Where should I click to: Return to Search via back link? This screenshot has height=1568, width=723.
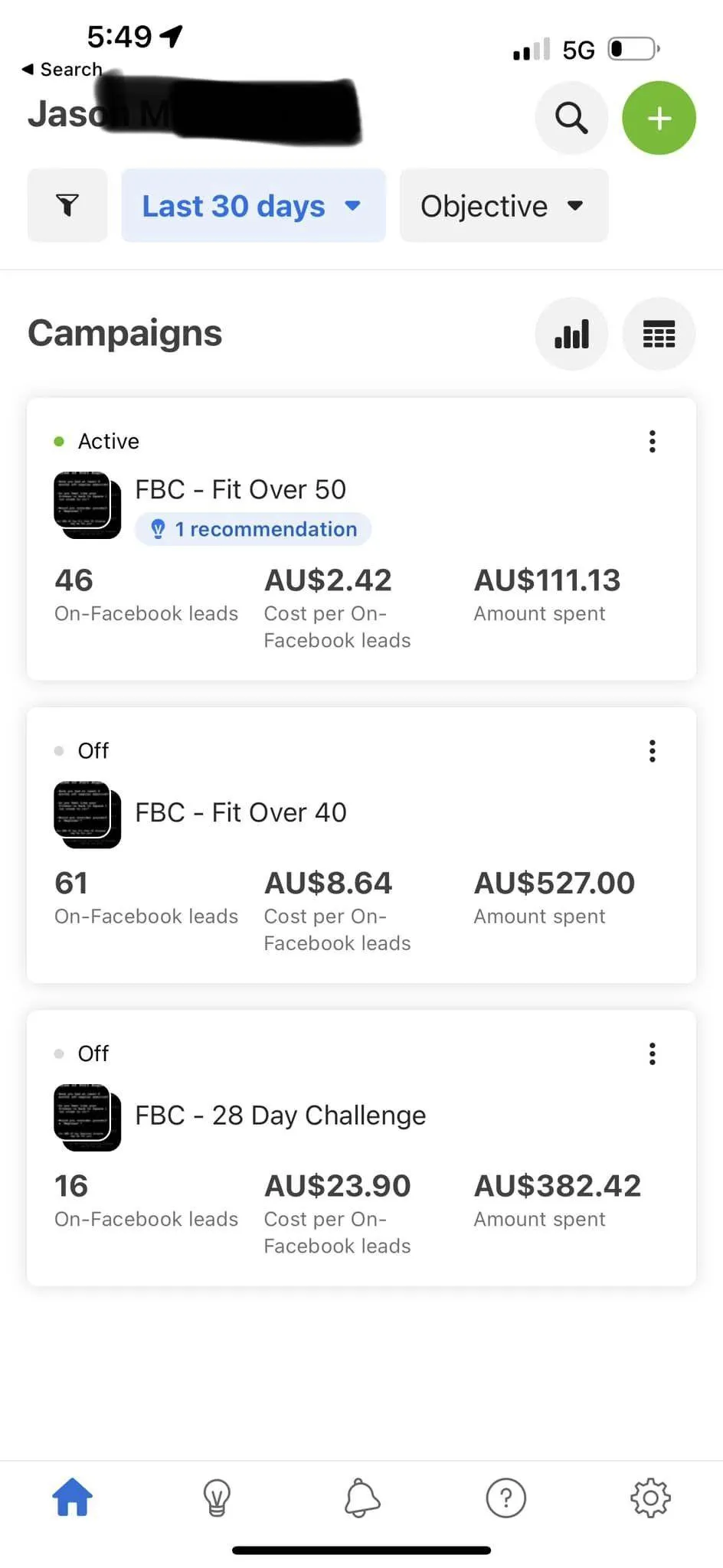pos(63,70)
